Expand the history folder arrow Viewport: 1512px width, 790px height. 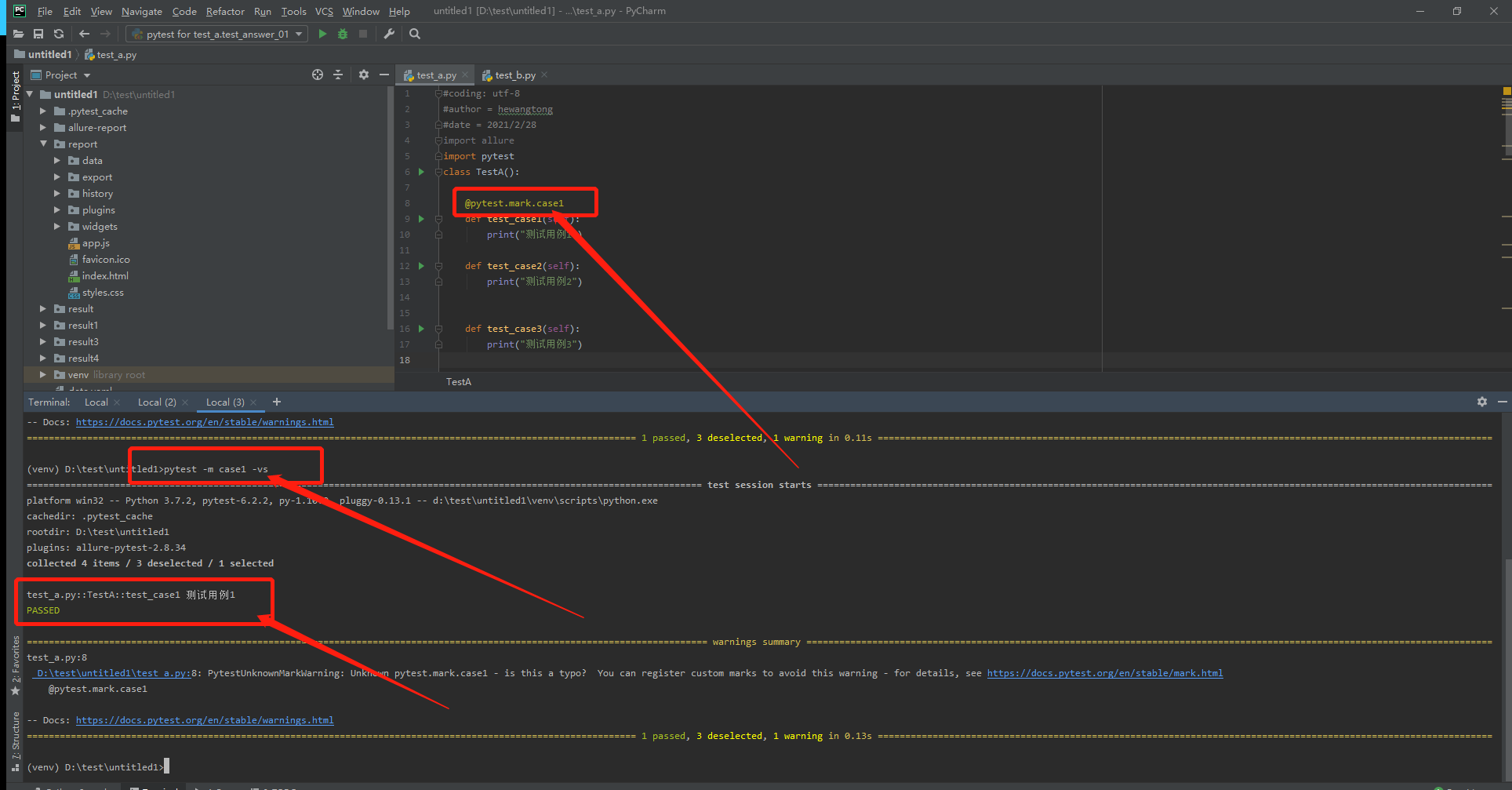pos(57,194)
